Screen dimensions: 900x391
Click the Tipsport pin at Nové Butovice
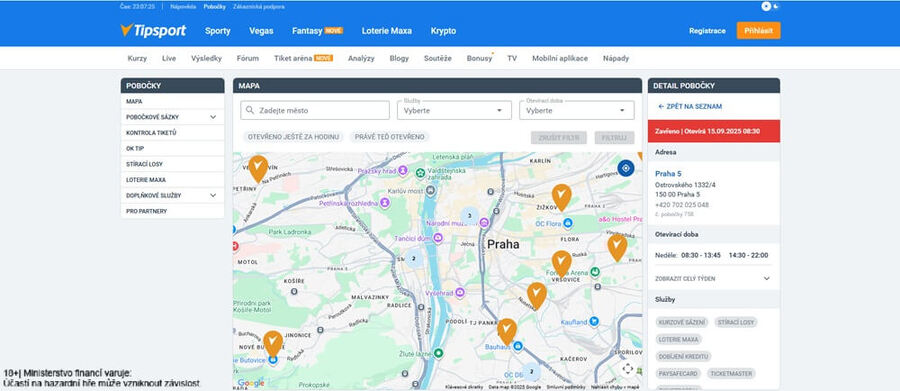(273, 344)
